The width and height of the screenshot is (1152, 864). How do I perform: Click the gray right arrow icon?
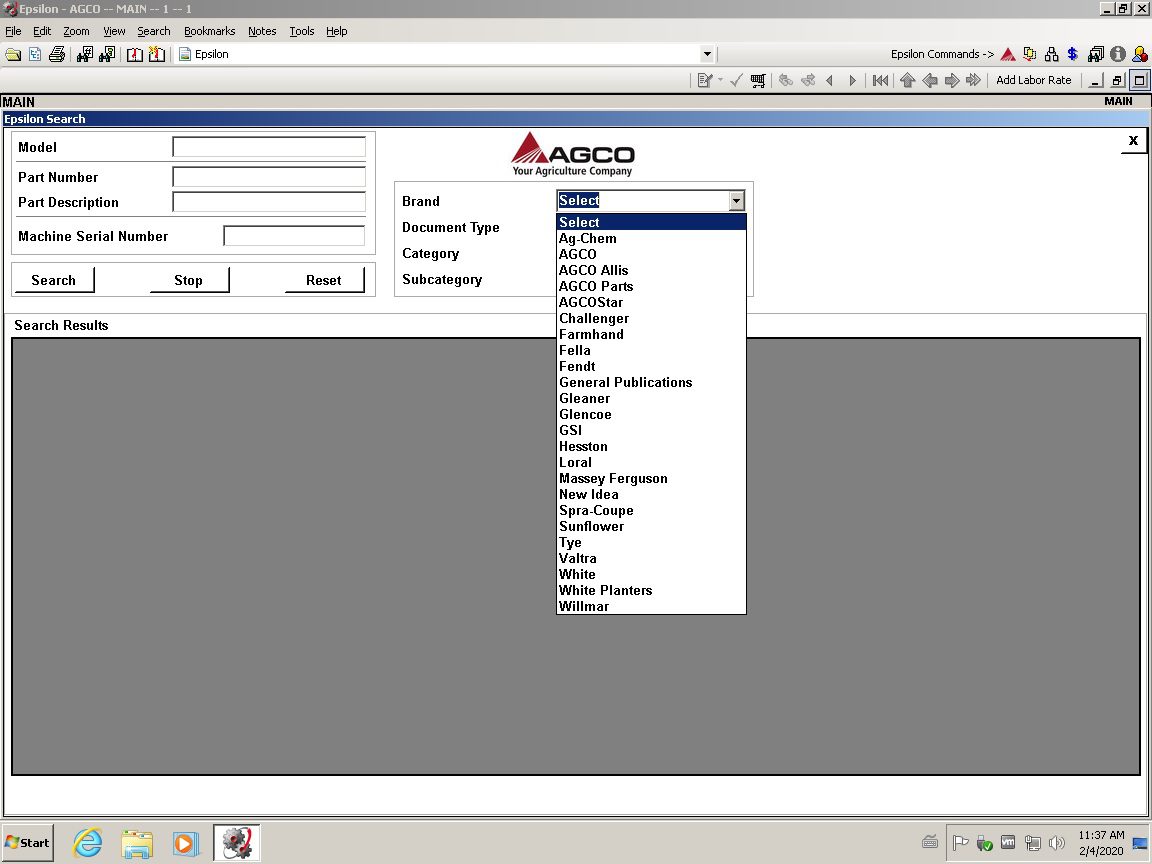coord(951,80)
